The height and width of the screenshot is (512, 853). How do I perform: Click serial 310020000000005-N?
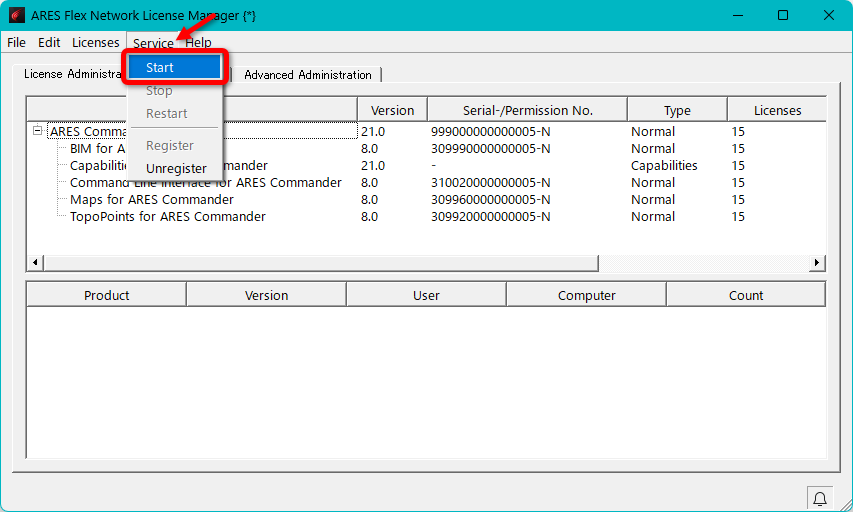click(491, 182)
